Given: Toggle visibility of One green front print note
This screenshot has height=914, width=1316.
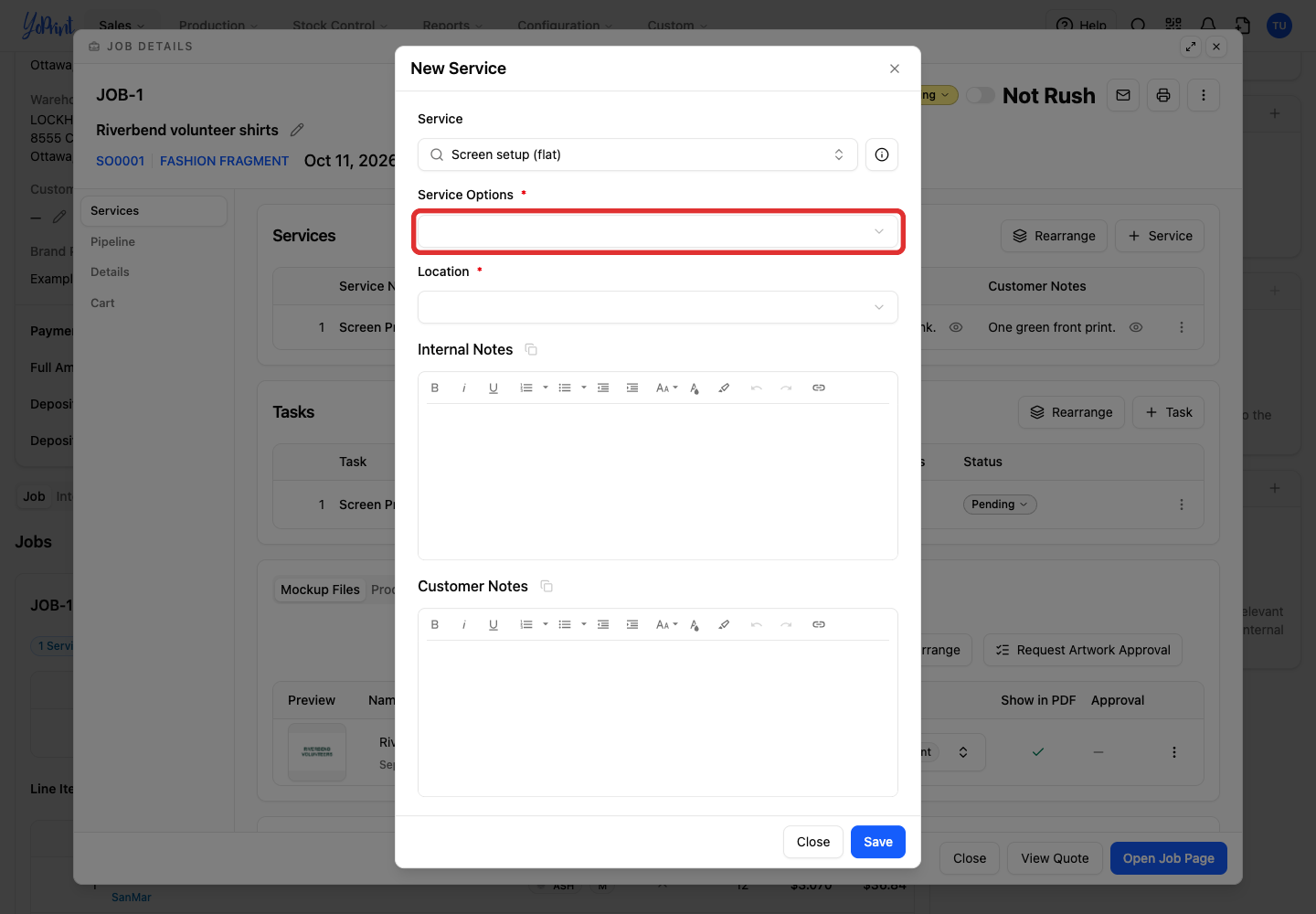Looking at the screenshot, I should [x=1136, y=327].
